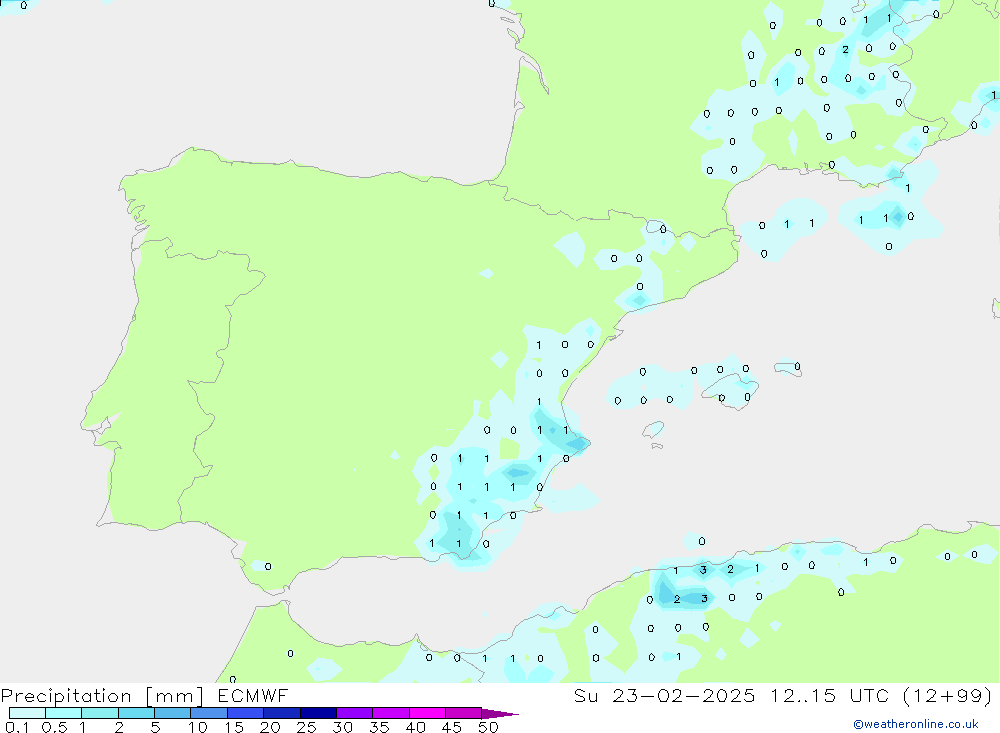This screenshot has width=1000, height=733.
Task: Select the "ECMWF" model label
Action: [253, 695]
